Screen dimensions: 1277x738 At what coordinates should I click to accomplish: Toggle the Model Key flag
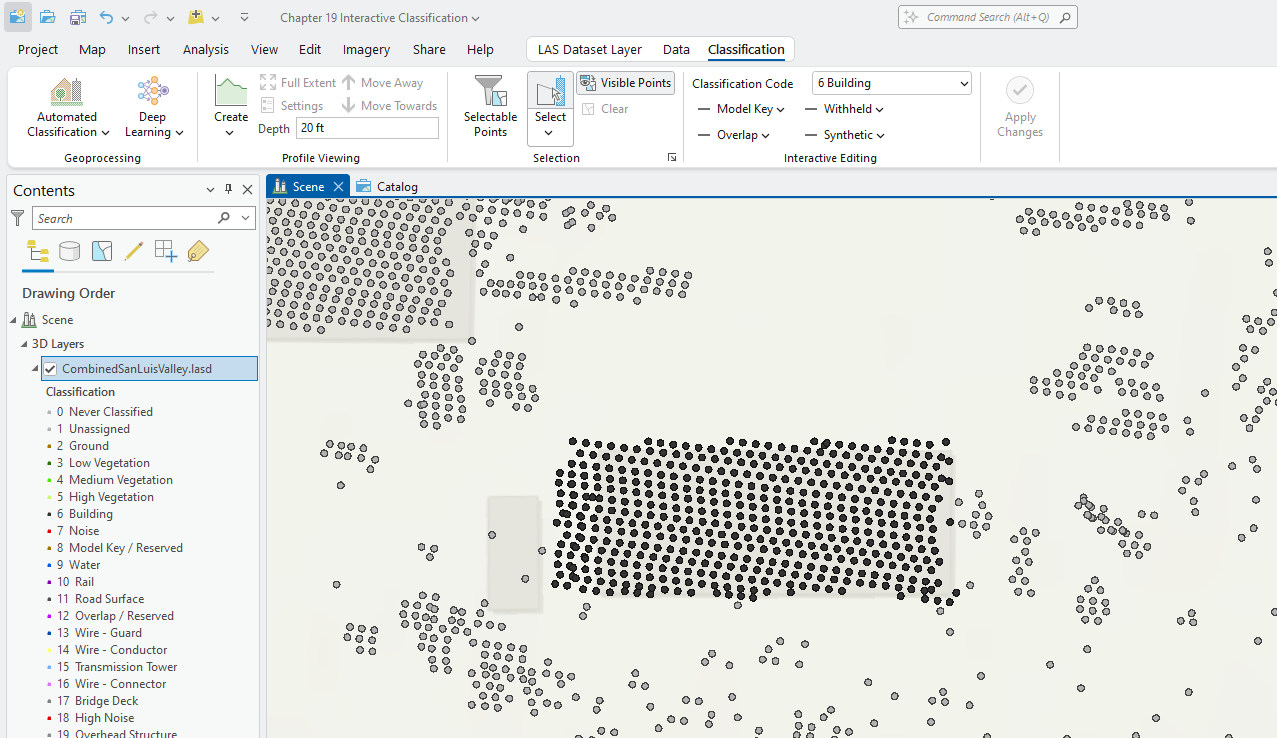point(740,109)
